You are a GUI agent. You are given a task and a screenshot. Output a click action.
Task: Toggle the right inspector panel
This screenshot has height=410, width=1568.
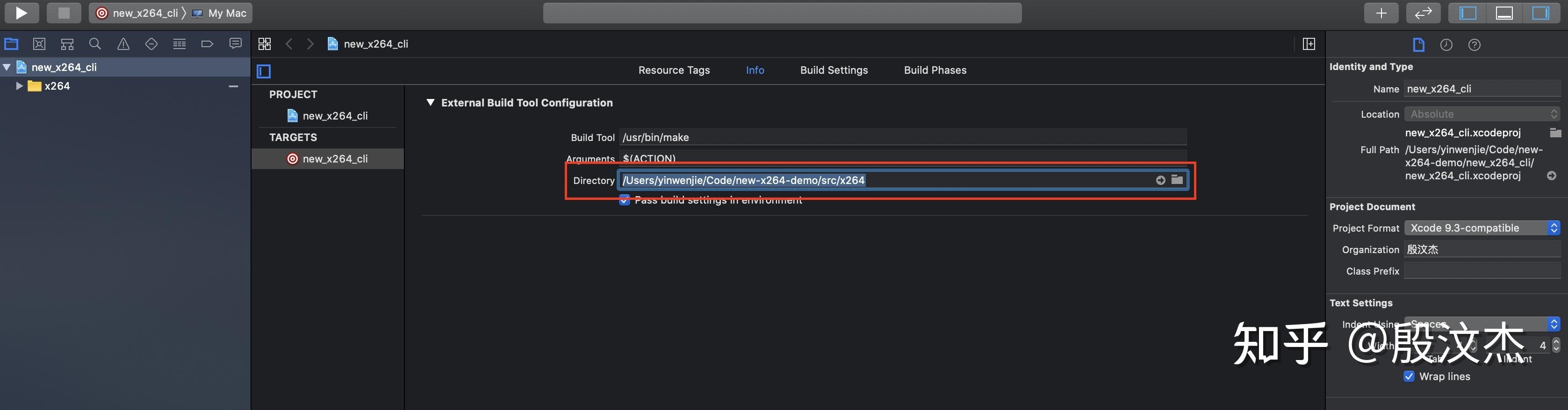coord(1540,13)
